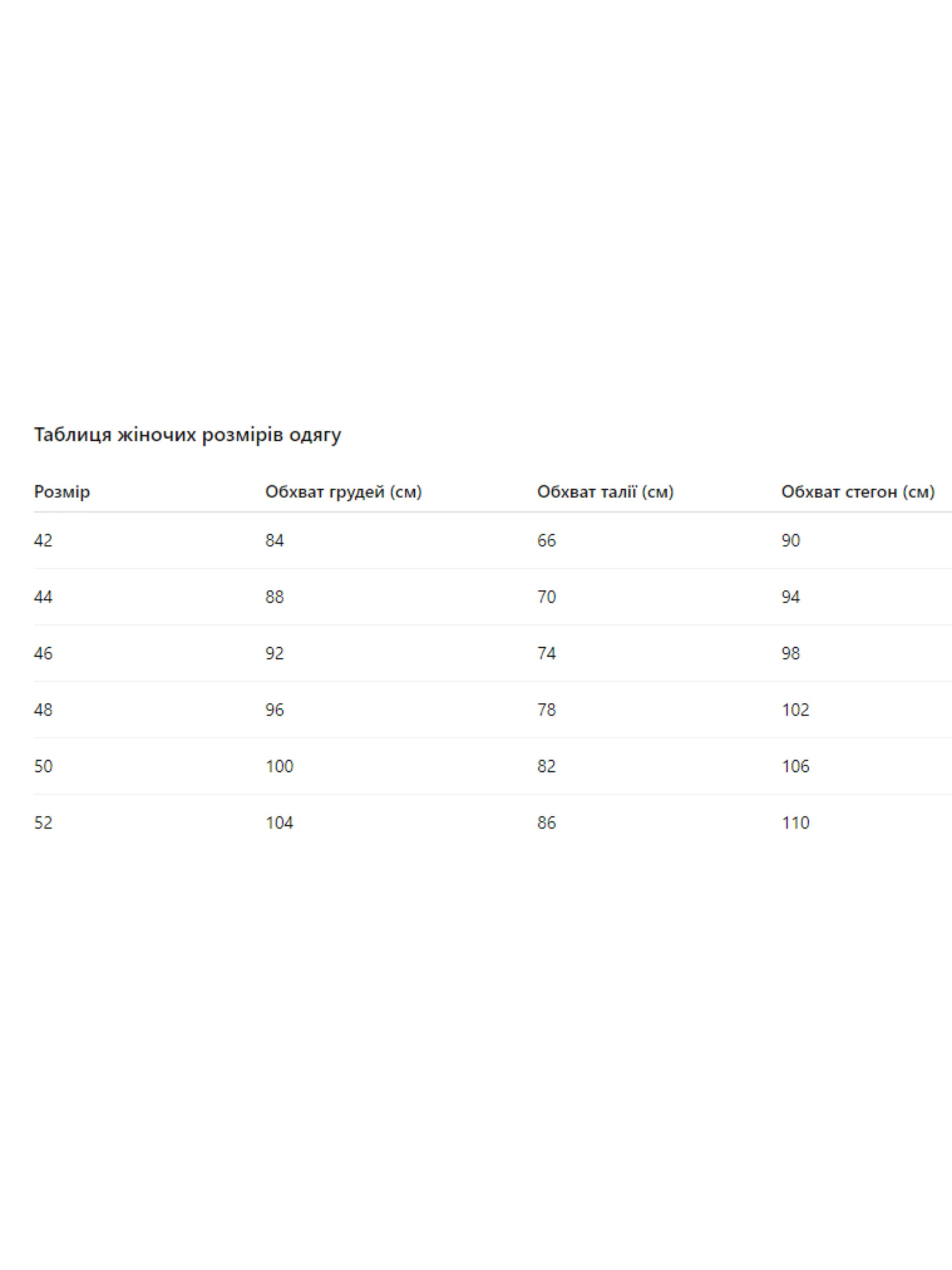Click size 50 in the Розмір column
This screenshot has width=952, height=1270.
click(x=43, y=766)
